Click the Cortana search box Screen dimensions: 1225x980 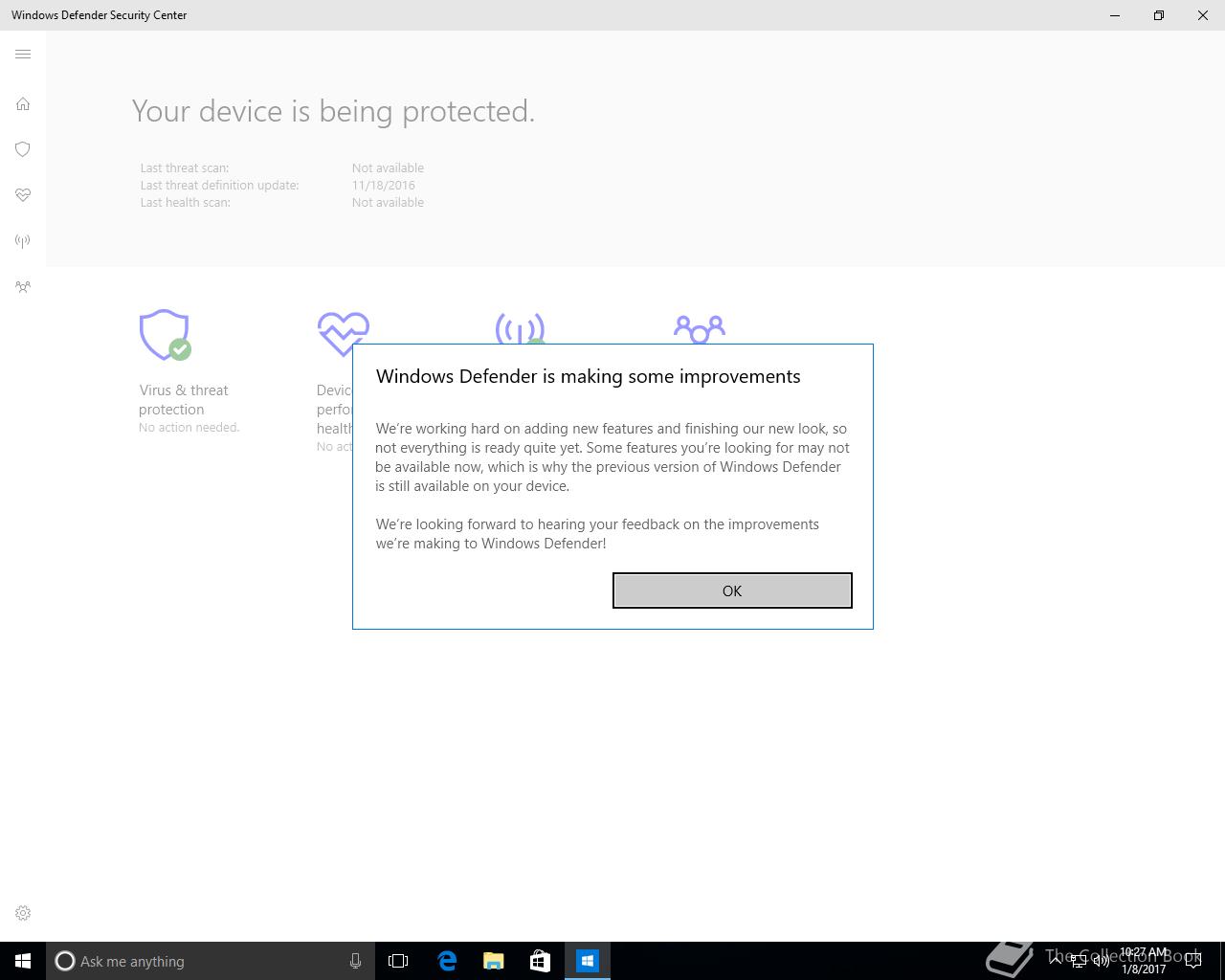pos(210,961)
